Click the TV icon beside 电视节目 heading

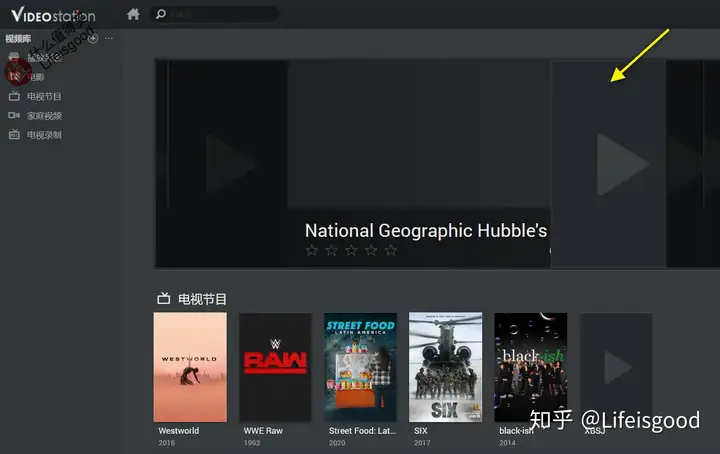[x=163, y=299]
